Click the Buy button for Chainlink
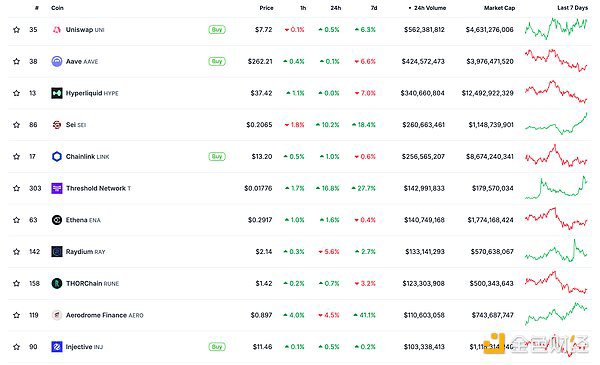 [217, 156]
